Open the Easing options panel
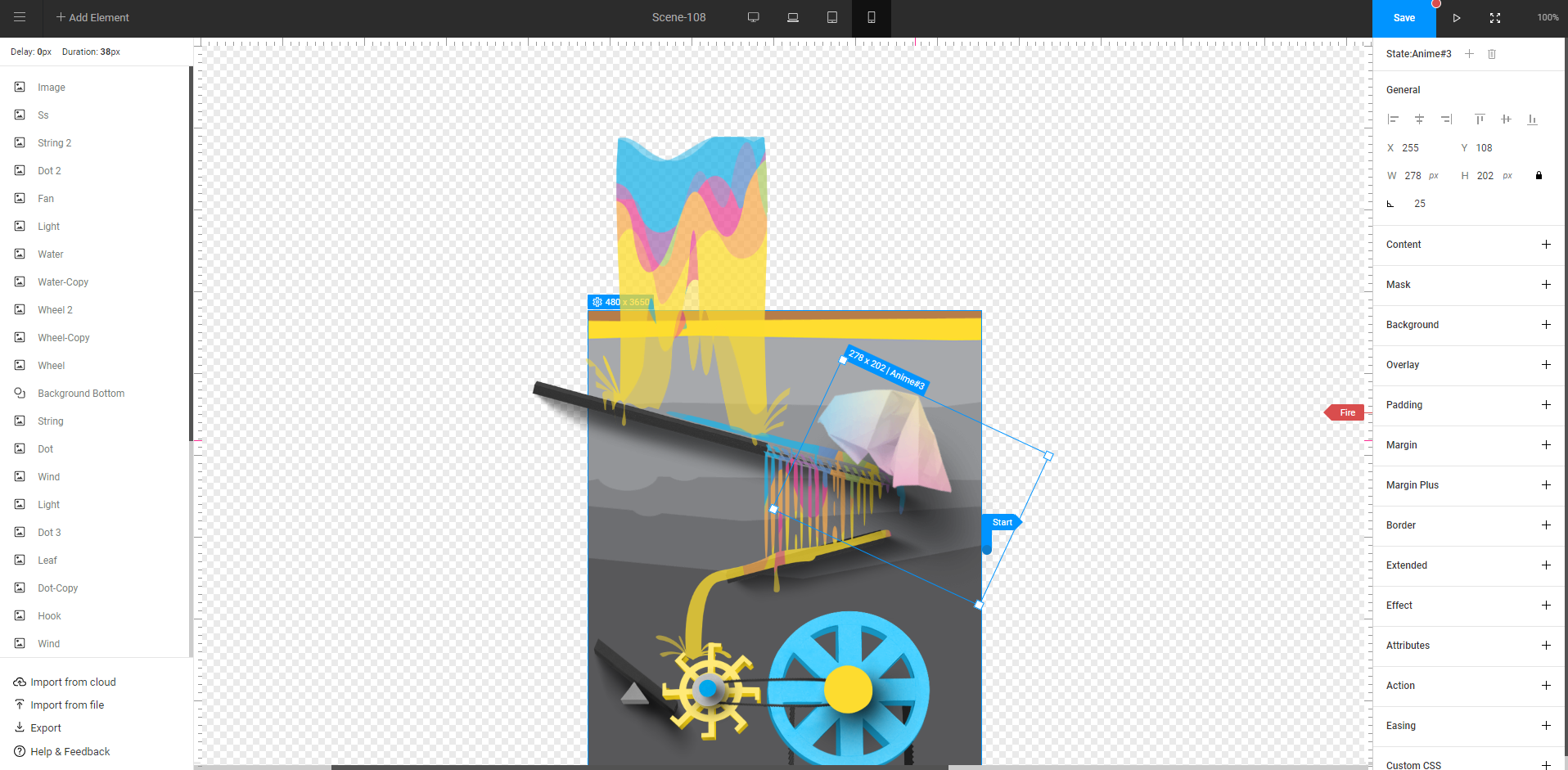Screen dimensions: 1568x770 click(1545, 726)
